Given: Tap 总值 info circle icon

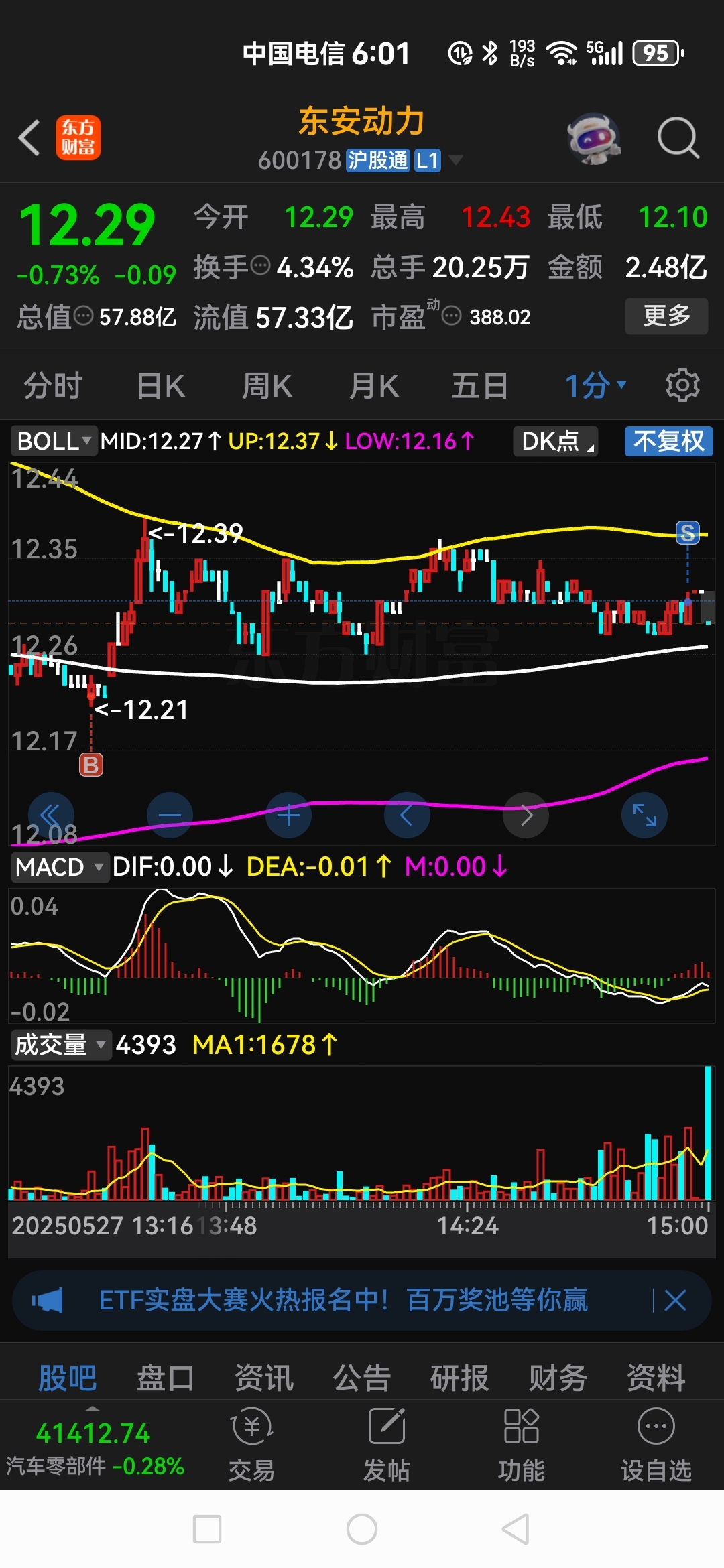Looking at the screenshot, I should 83,316.
